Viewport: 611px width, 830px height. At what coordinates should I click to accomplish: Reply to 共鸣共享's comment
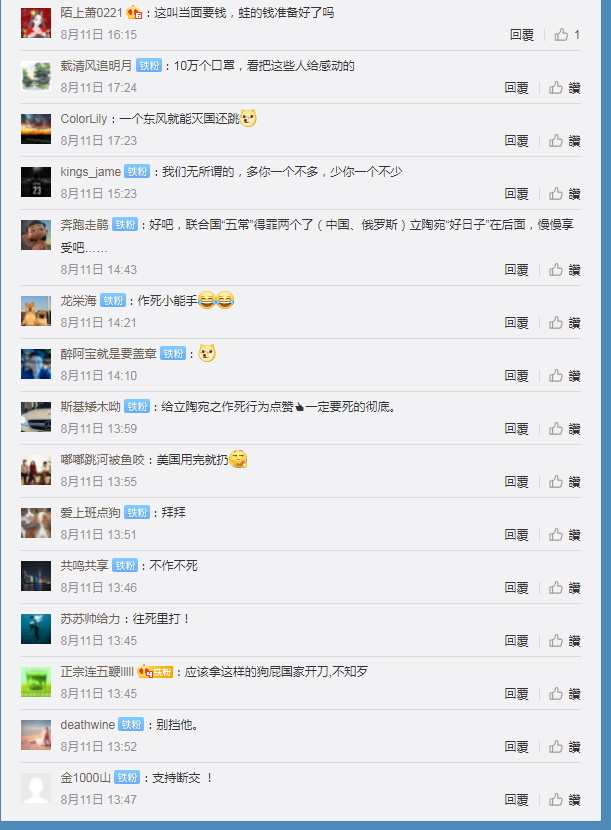point(516,588)
